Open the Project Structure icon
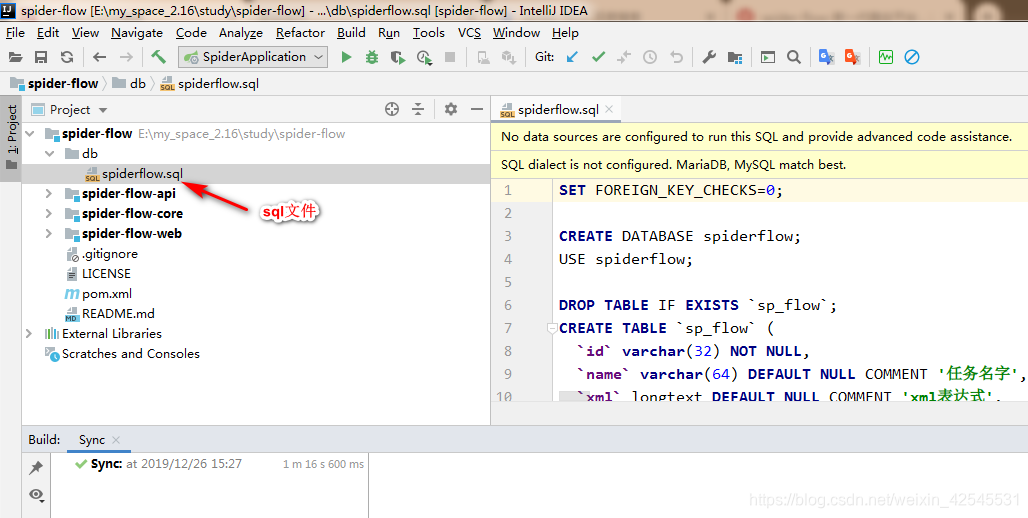The image size is (1028, 518). tap(735, 58)
